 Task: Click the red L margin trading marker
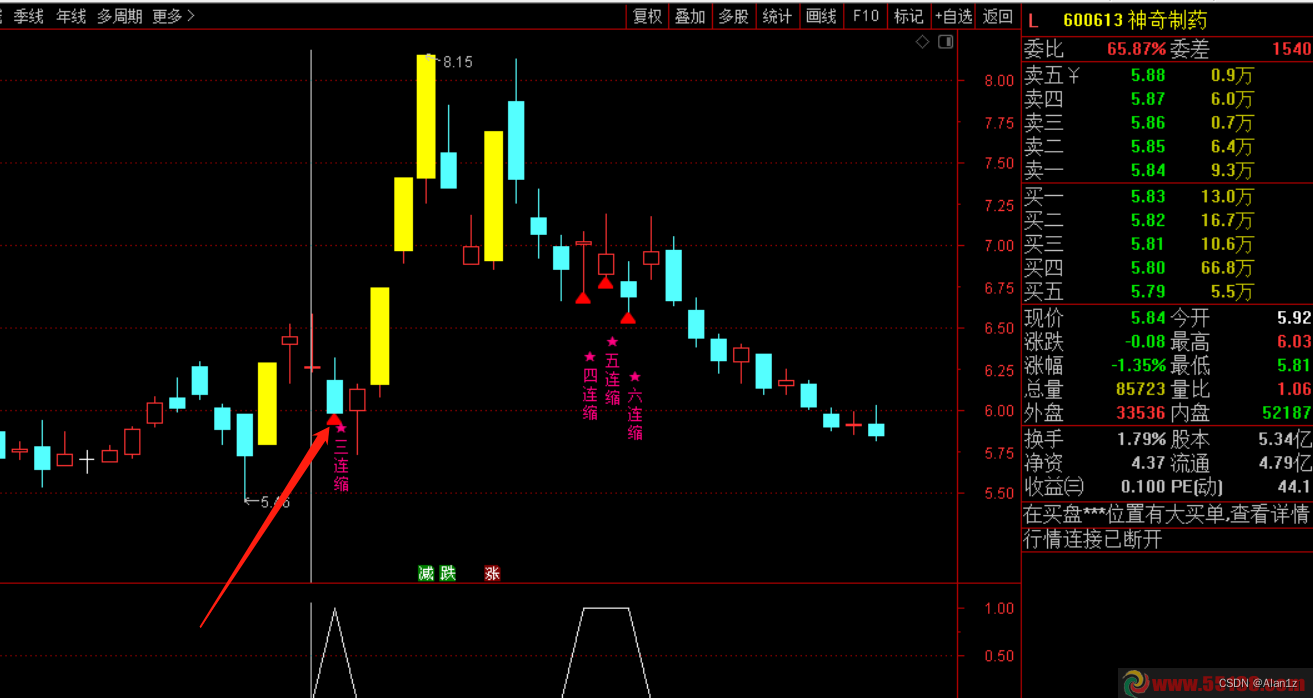(x=1033, y=19)
